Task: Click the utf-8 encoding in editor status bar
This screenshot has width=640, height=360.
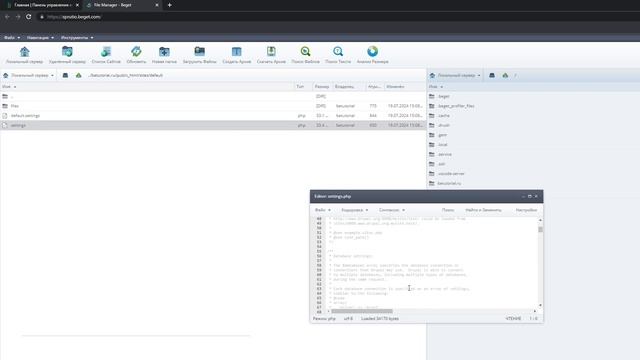Action: (x=348, y=319)
